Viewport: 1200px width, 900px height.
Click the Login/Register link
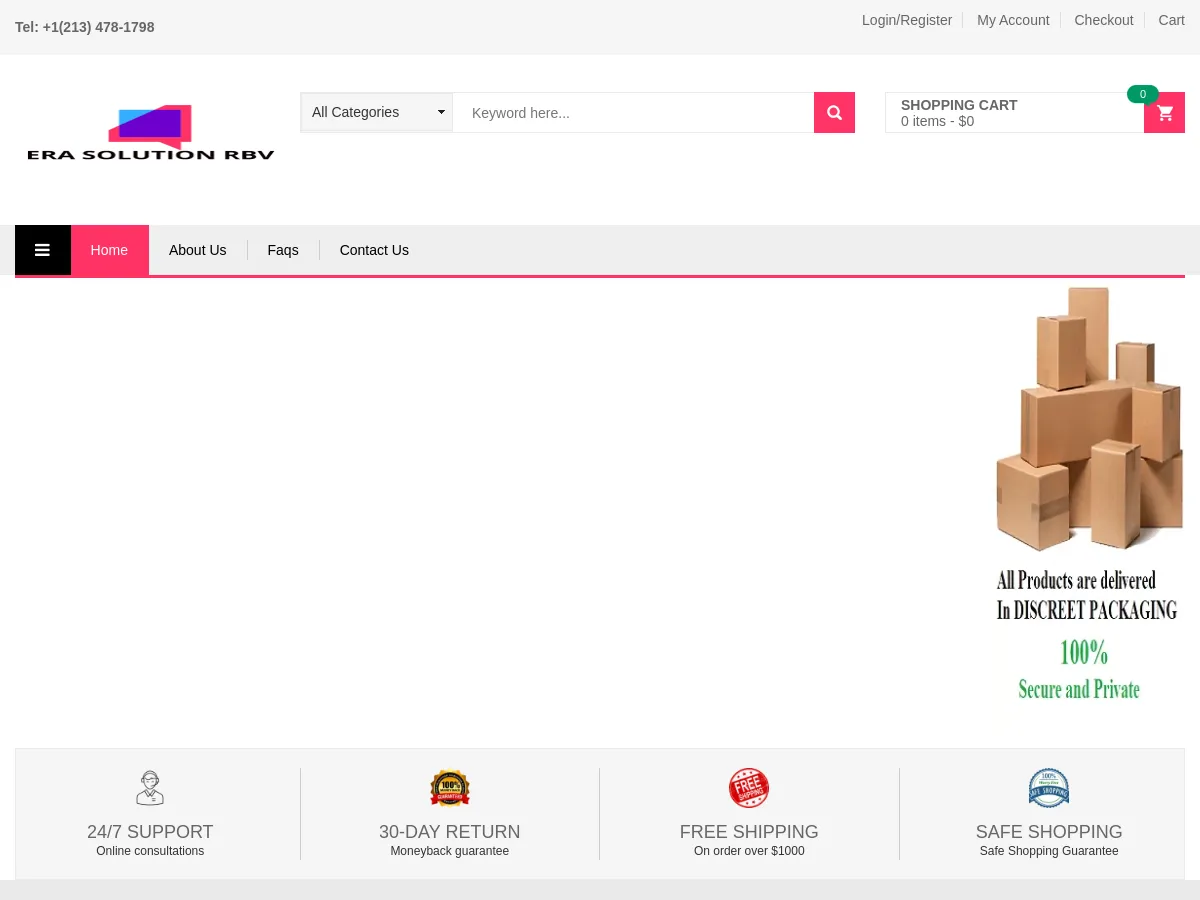906,20
